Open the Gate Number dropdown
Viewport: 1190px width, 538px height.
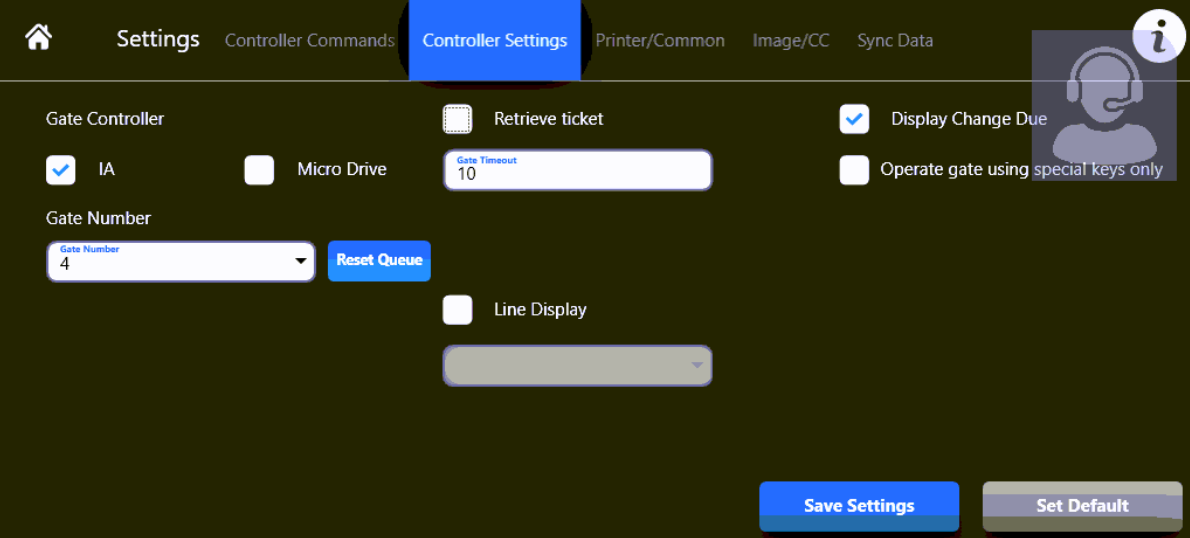pyautogui.click(x=181, y=262)
